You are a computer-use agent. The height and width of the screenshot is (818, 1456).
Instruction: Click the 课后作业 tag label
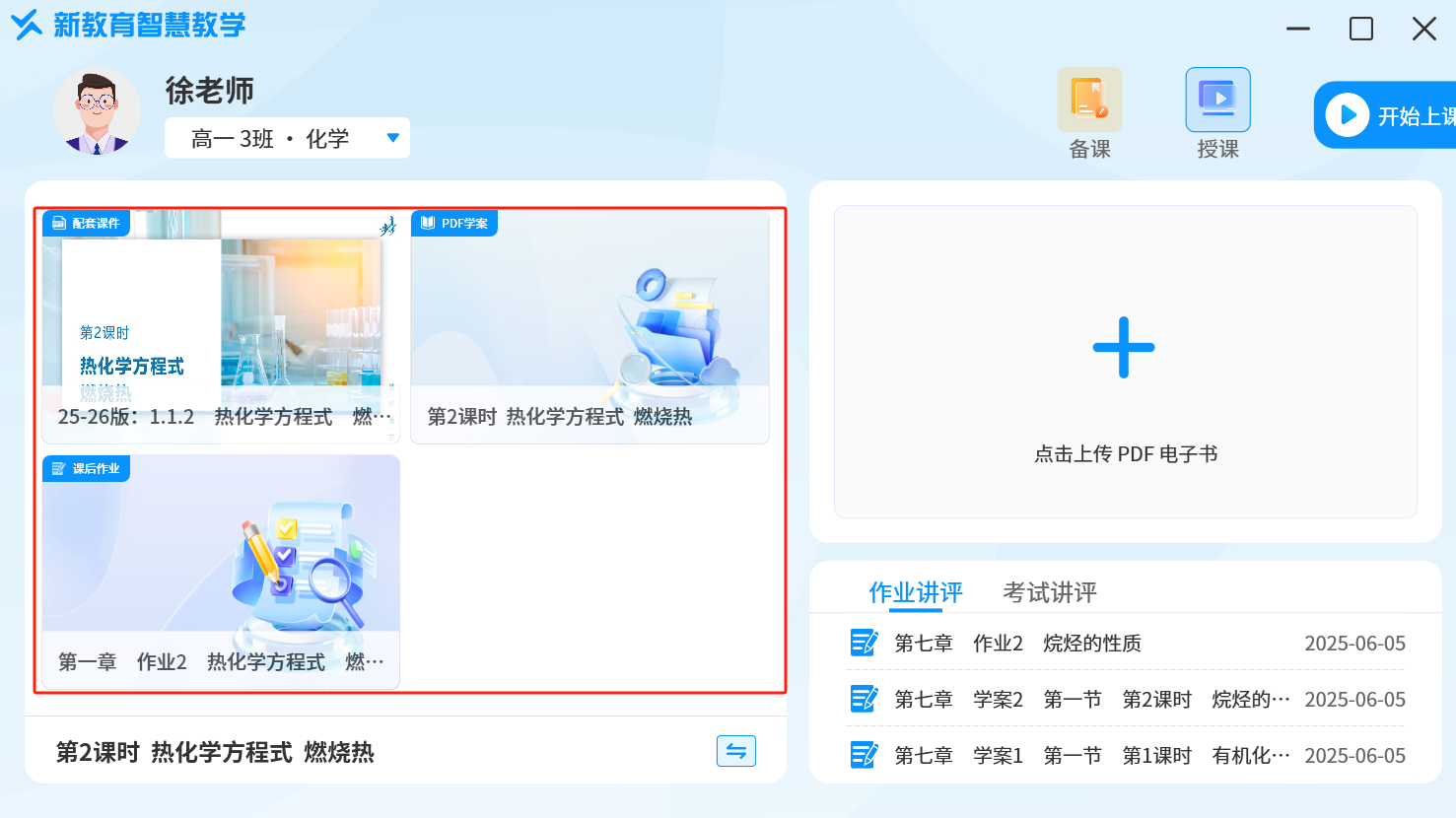86,469
